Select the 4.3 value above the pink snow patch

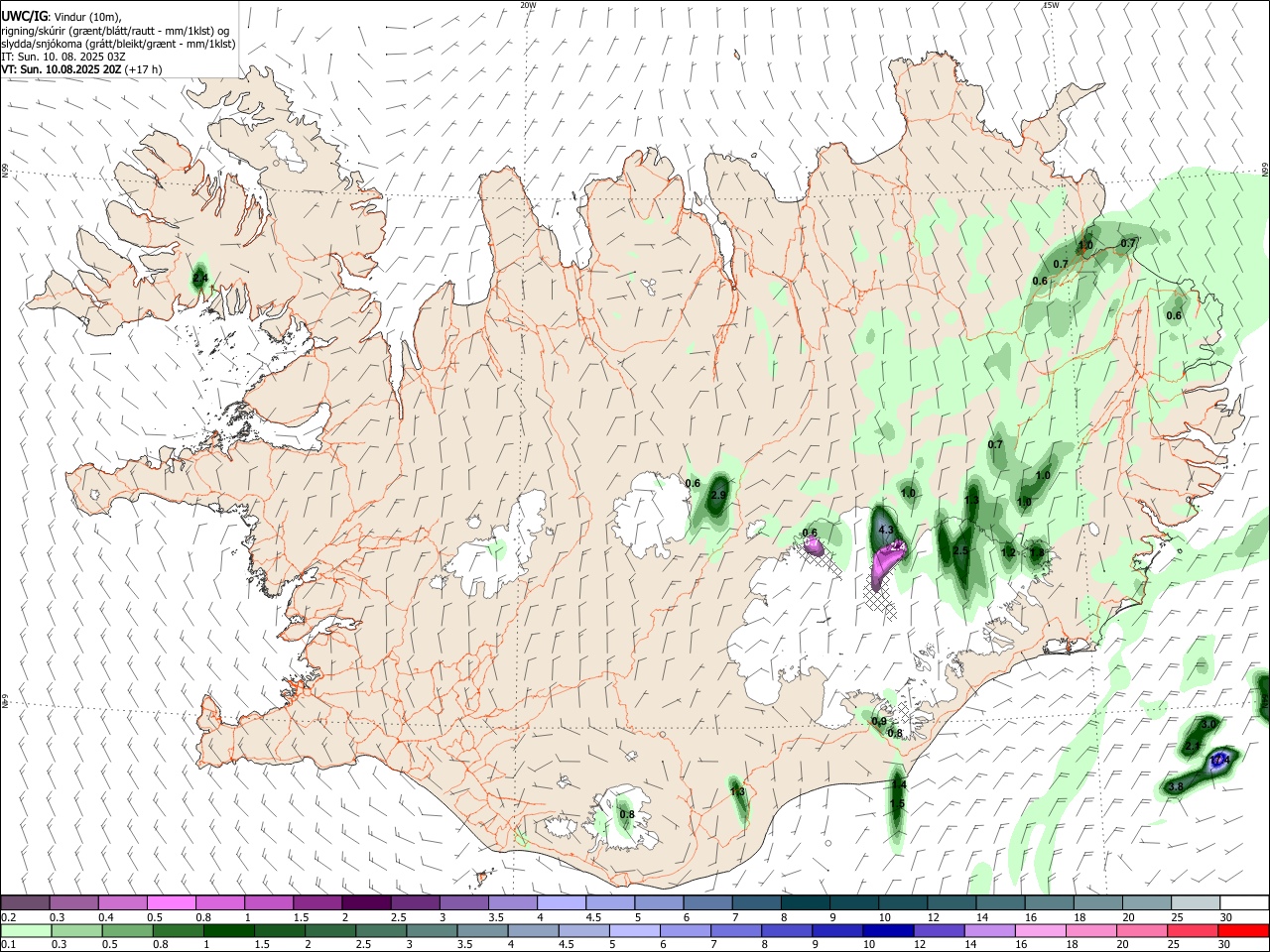point(886,531)
